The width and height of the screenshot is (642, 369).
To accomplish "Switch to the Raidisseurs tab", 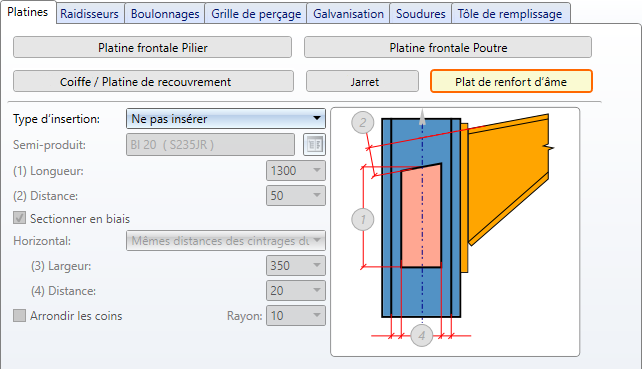I will coord(89,14).
